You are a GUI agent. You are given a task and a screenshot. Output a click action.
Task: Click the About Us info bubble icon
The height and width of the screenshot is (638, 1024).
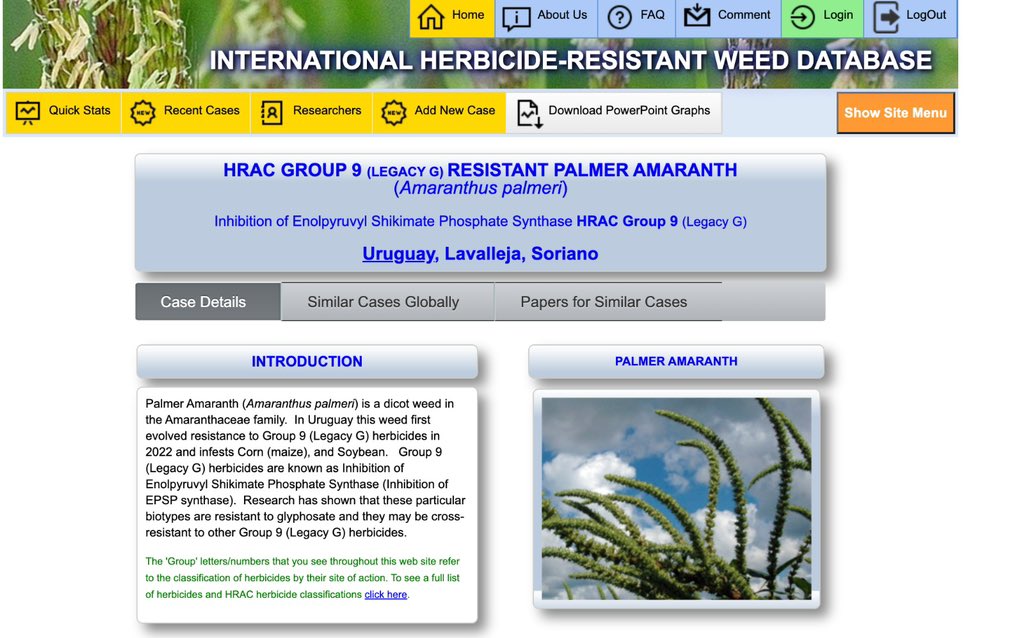tap(516, 18)
